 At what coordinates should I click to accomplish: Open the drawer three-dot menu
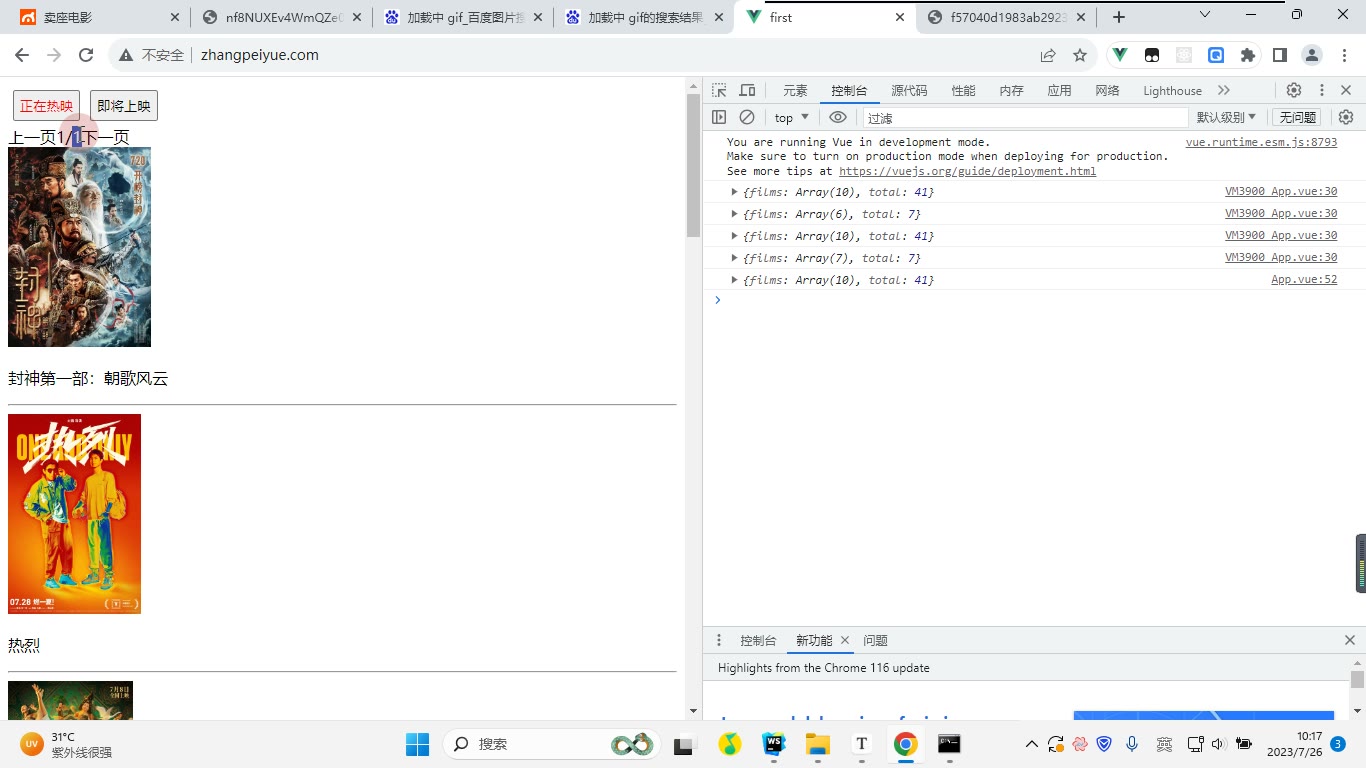719,640
